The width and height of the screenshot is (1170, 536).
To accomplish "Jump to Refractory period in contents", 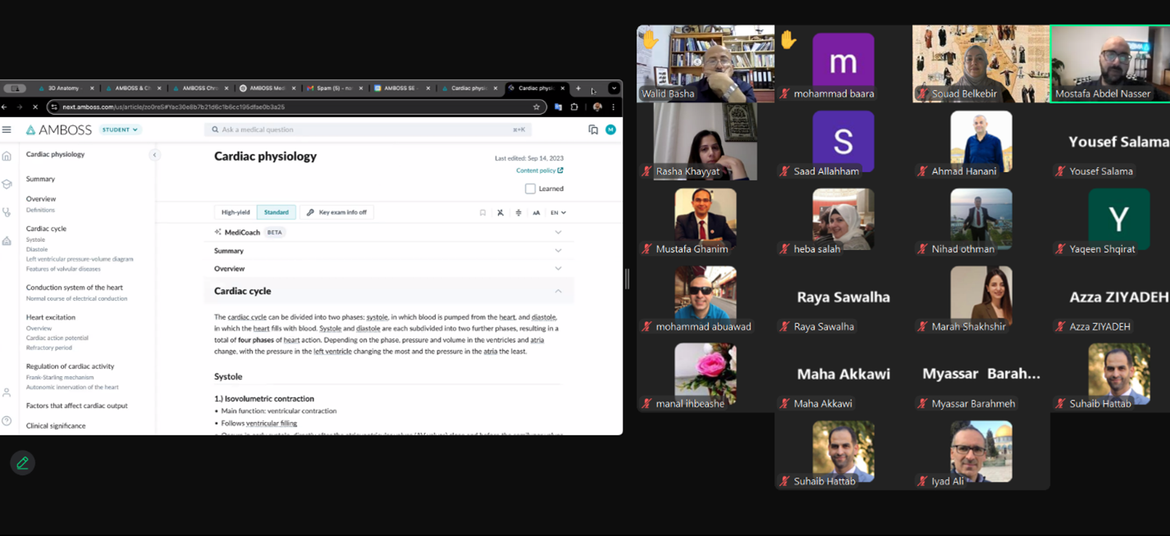I will coord(49,347).
